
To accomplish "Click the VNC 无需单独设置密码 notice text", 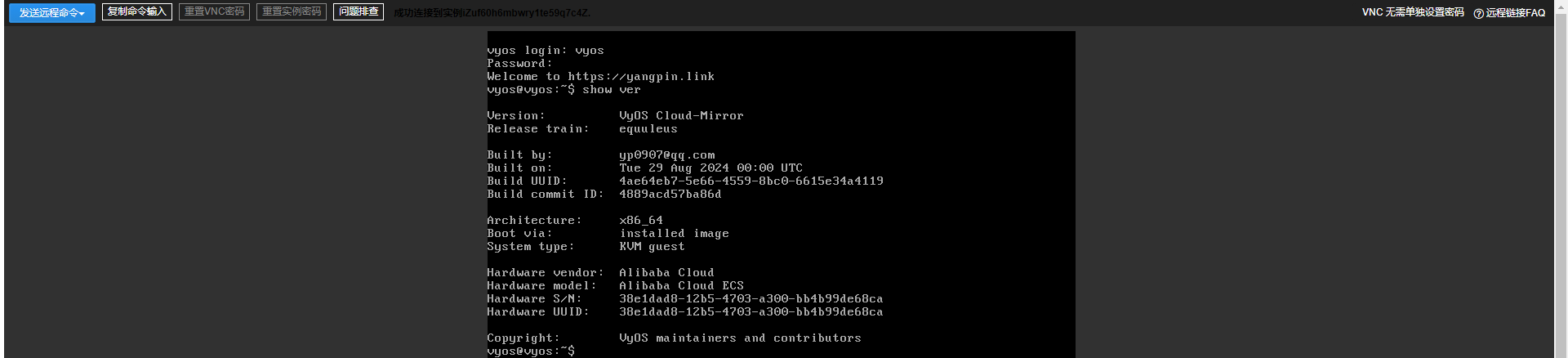I will [1413, 12].
